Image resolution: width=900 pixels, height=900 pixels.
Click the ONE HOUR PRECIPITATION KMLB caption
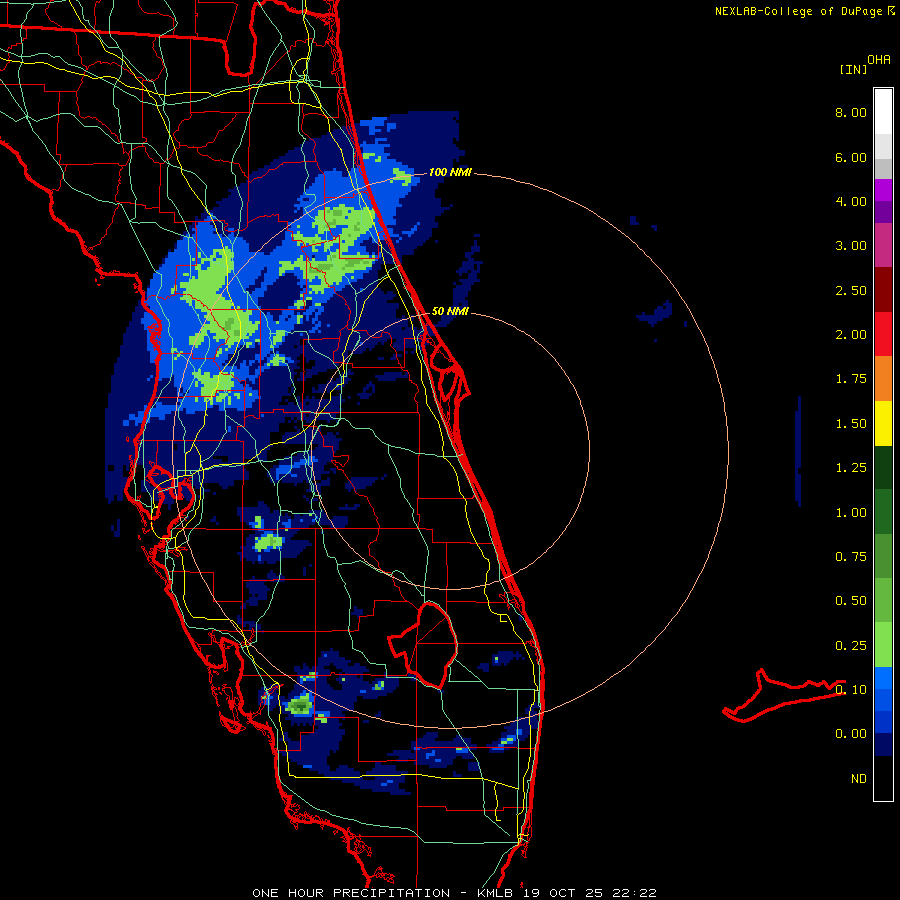(454, 893)
